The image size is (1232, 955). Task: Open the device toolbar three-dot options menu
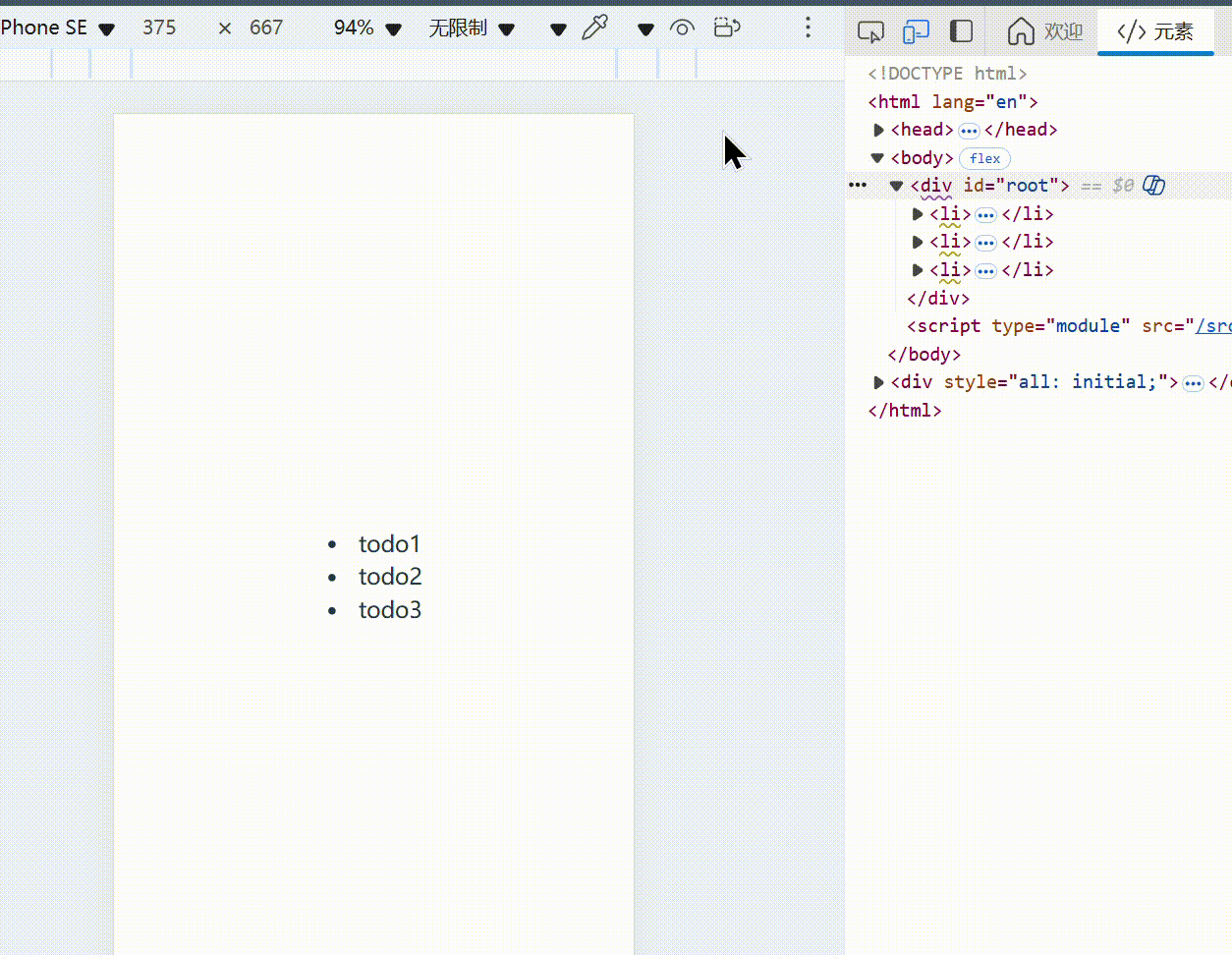pyautogui.click(x=808, y=28)
